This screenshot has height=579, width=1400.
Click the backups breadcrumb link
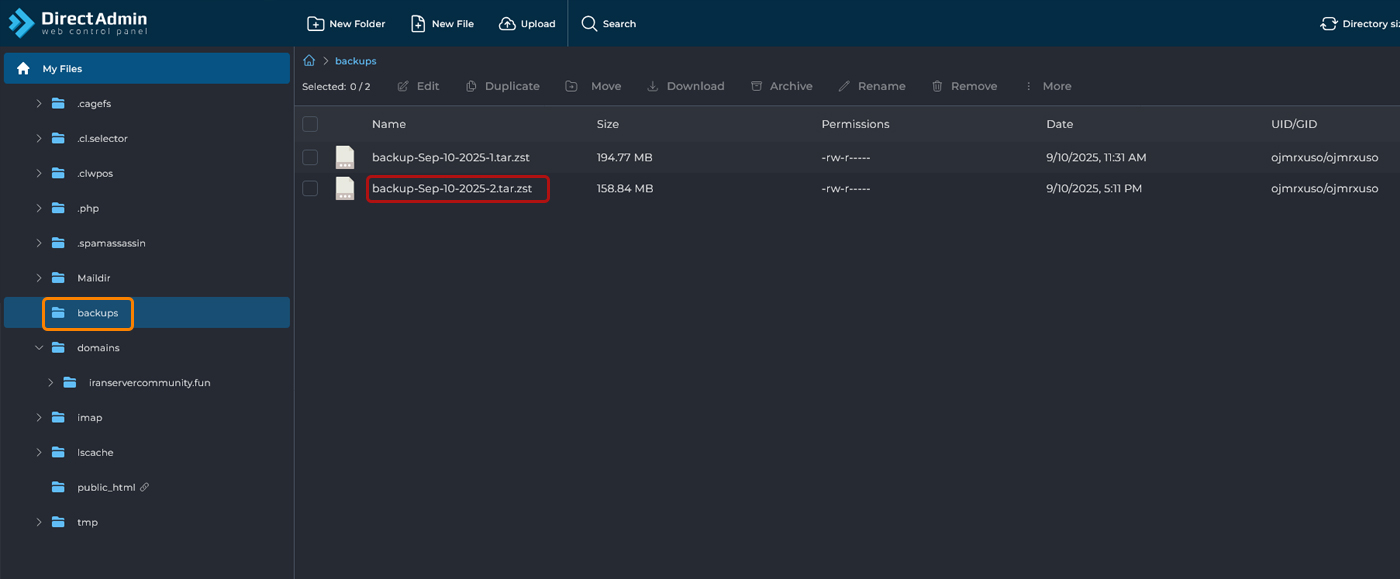click(x=357, y=60)
